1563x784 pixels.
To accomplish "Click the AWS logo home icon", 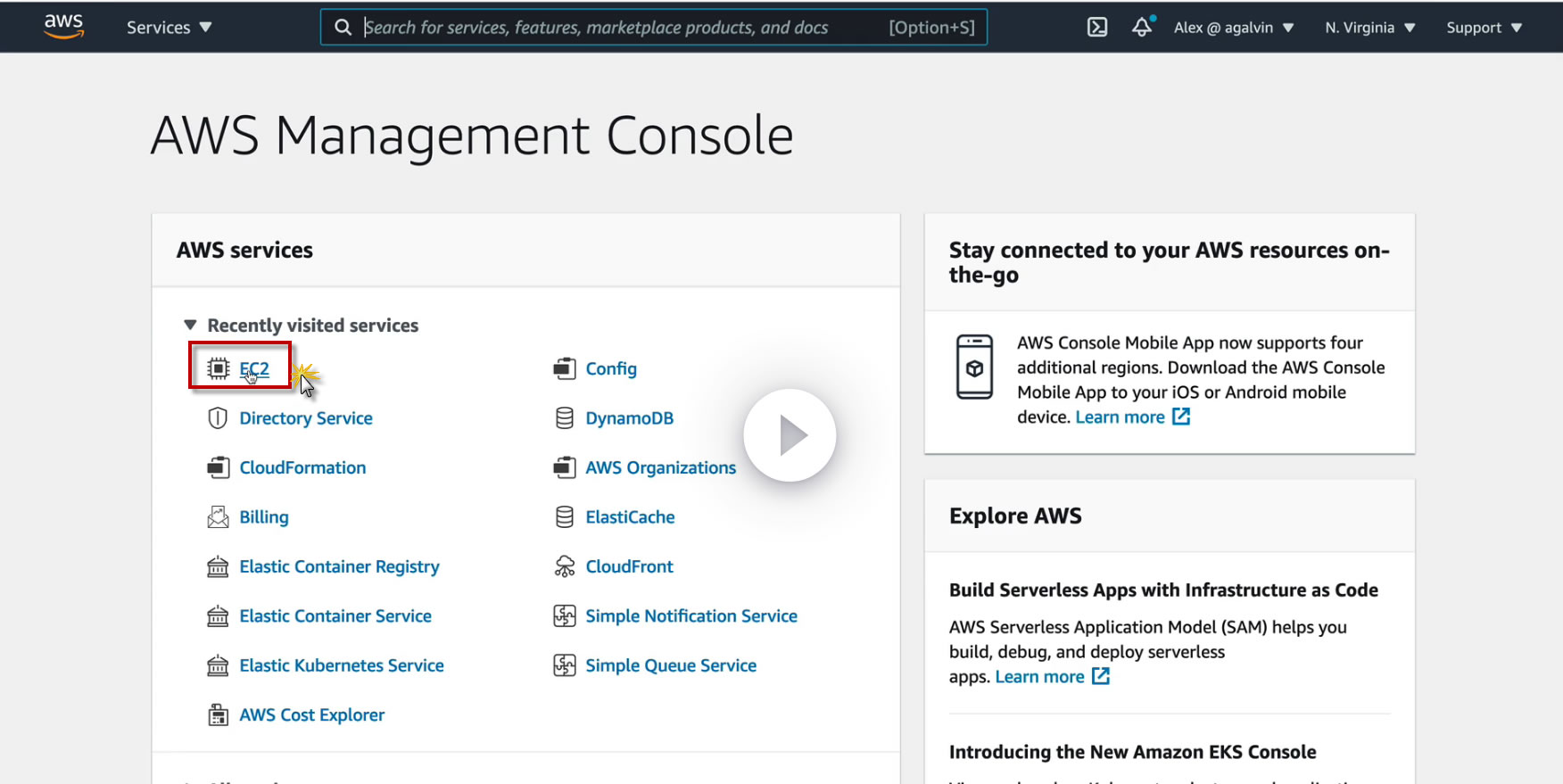I will pos(63,26).
